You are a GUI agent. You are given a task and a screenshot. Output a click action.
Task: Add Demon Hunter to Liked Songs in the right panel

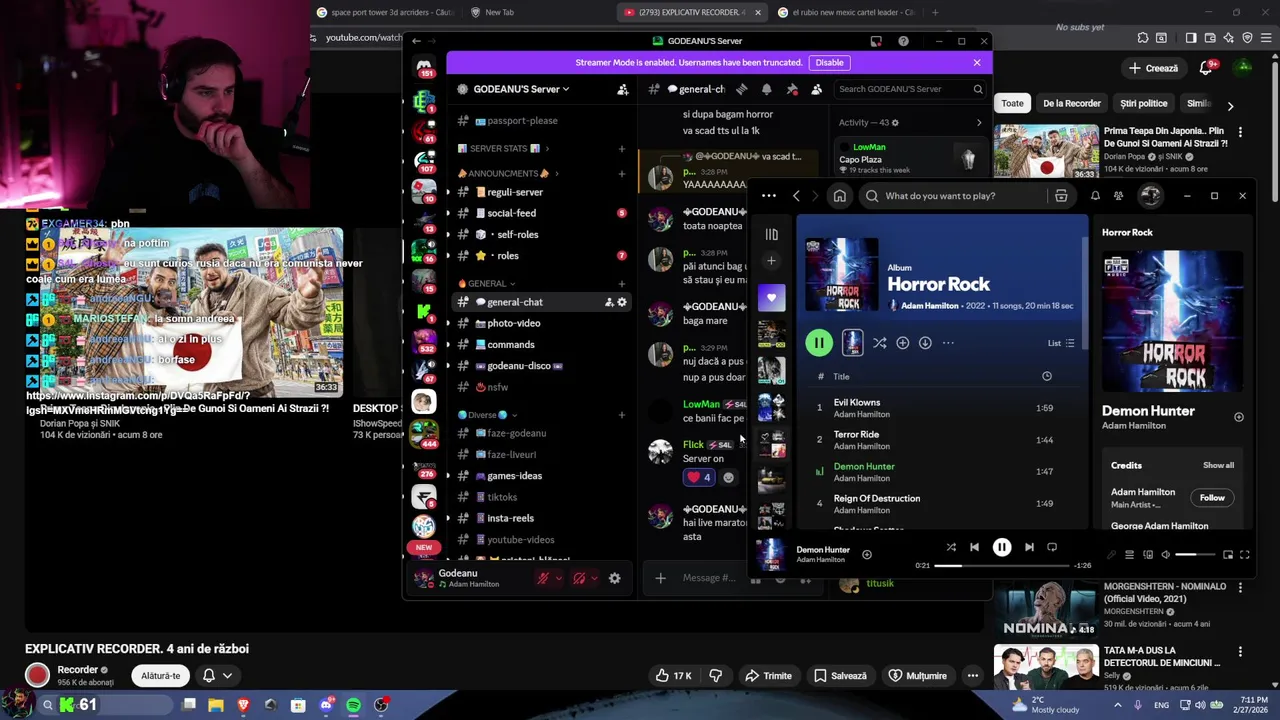[x=1239, y=417]
